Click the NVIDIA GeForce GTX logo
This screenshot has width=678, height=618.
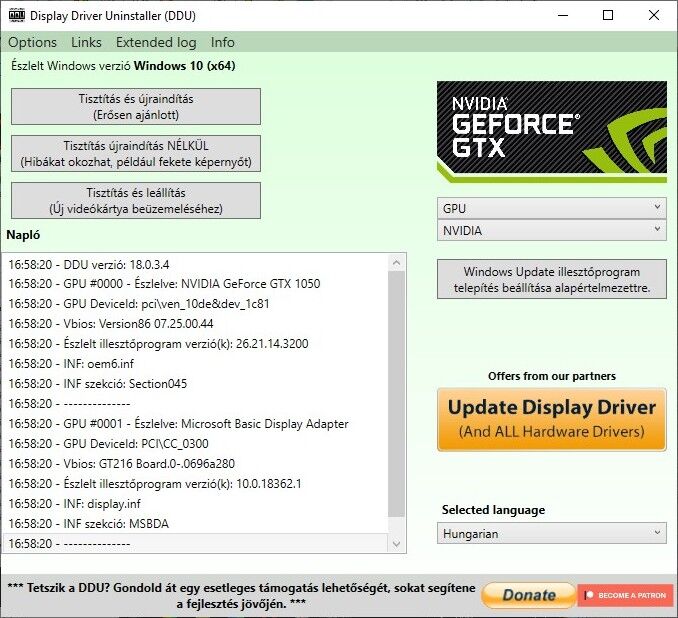point(552,132)
